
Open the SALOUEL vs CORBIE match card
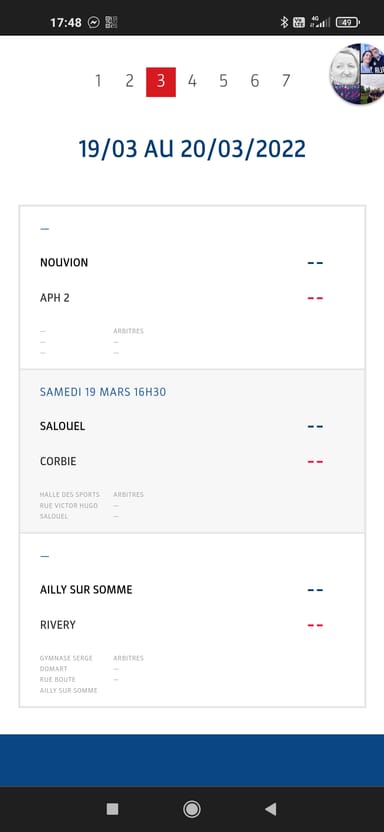coord(192,451)
